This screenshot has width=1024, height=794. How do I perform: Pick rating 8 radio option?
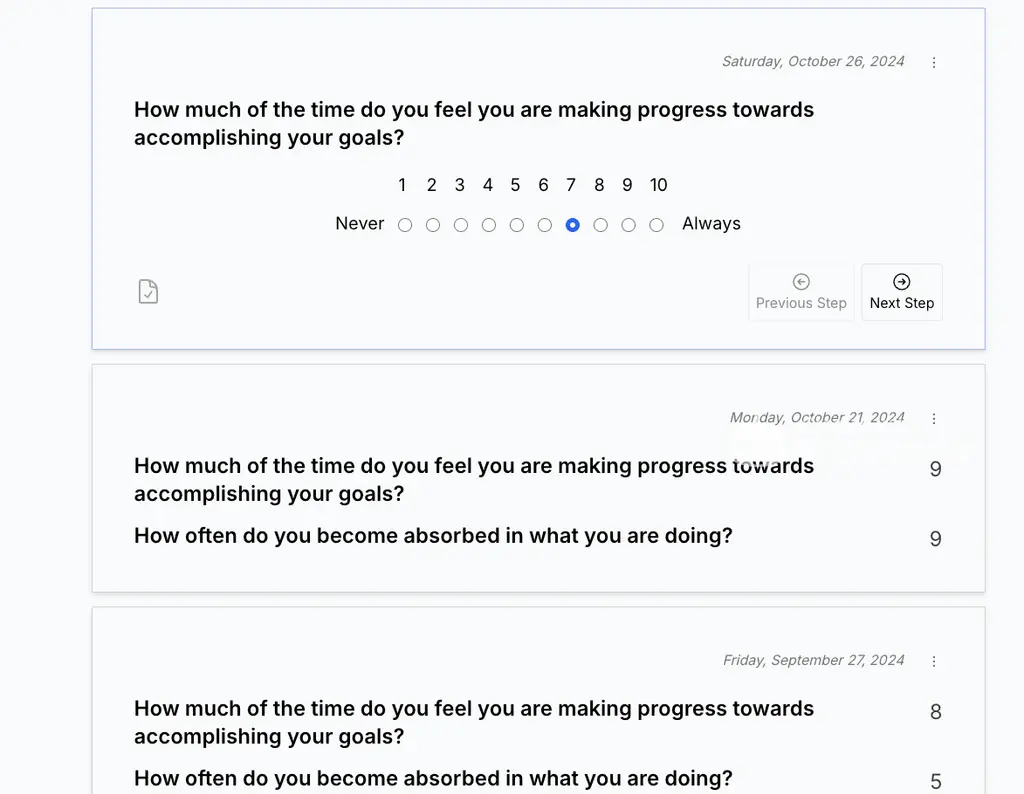pyautogui.click(x=600, y=225)
